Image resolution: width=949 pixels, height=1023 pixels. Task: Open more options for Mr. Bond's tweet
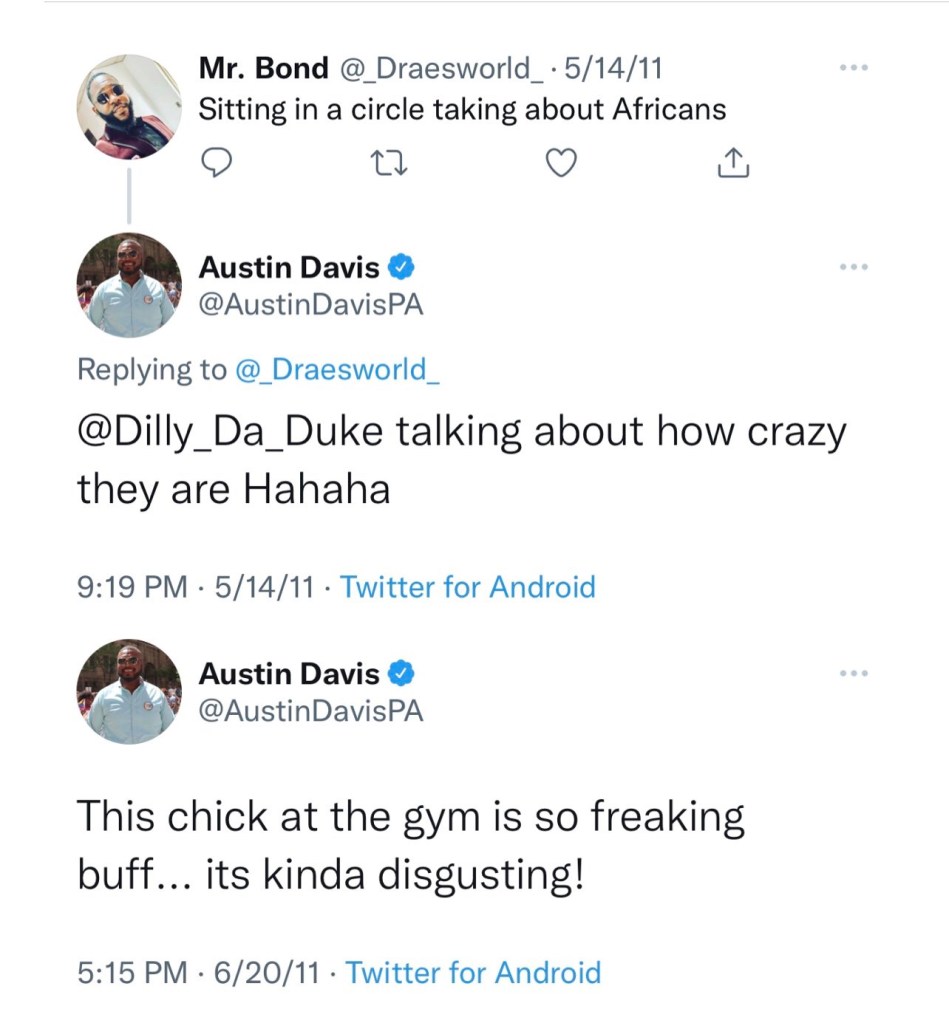[x=853, y=68]
